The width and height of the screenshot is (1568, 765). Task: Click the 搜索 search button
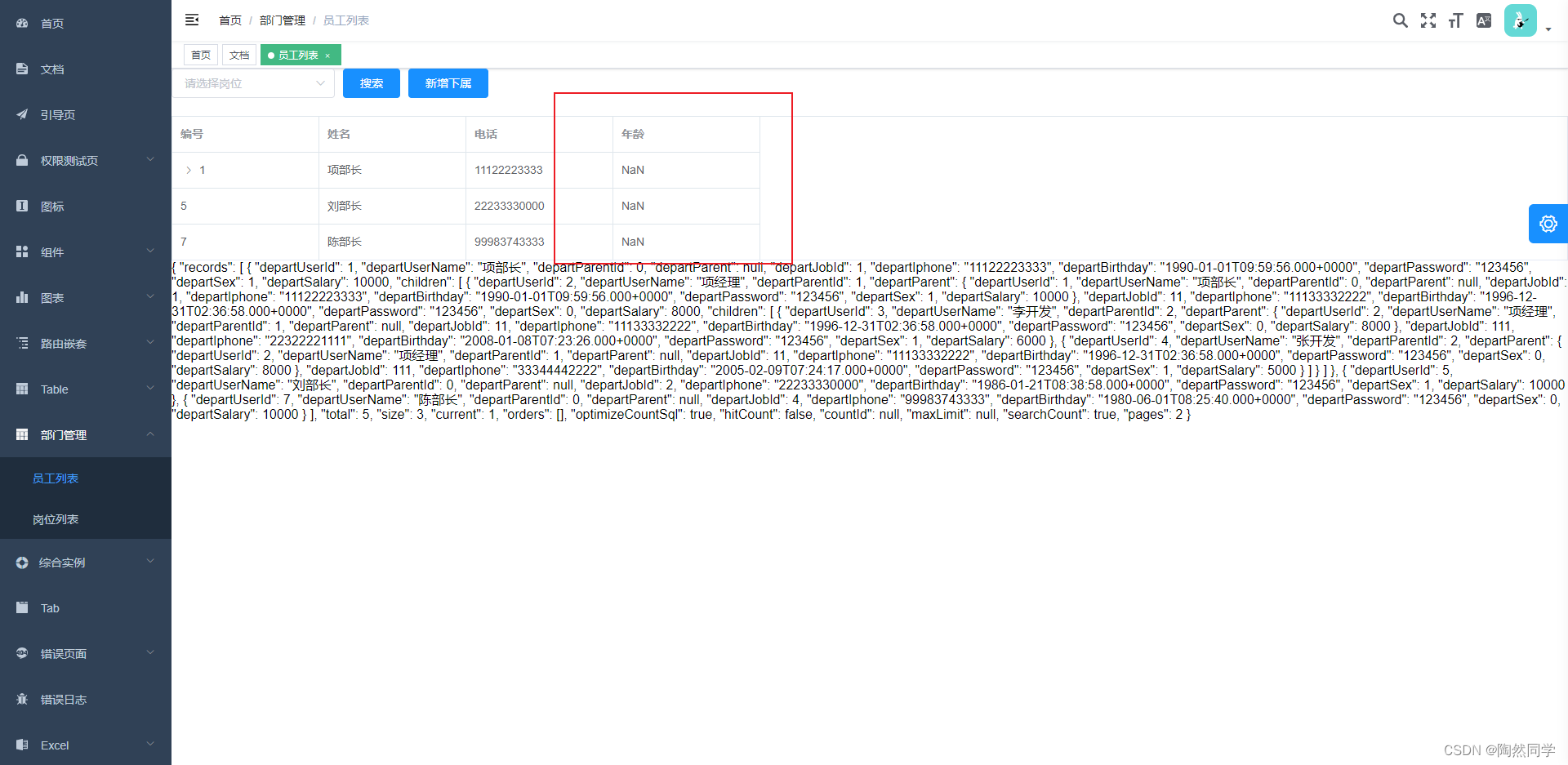(372, 83)
